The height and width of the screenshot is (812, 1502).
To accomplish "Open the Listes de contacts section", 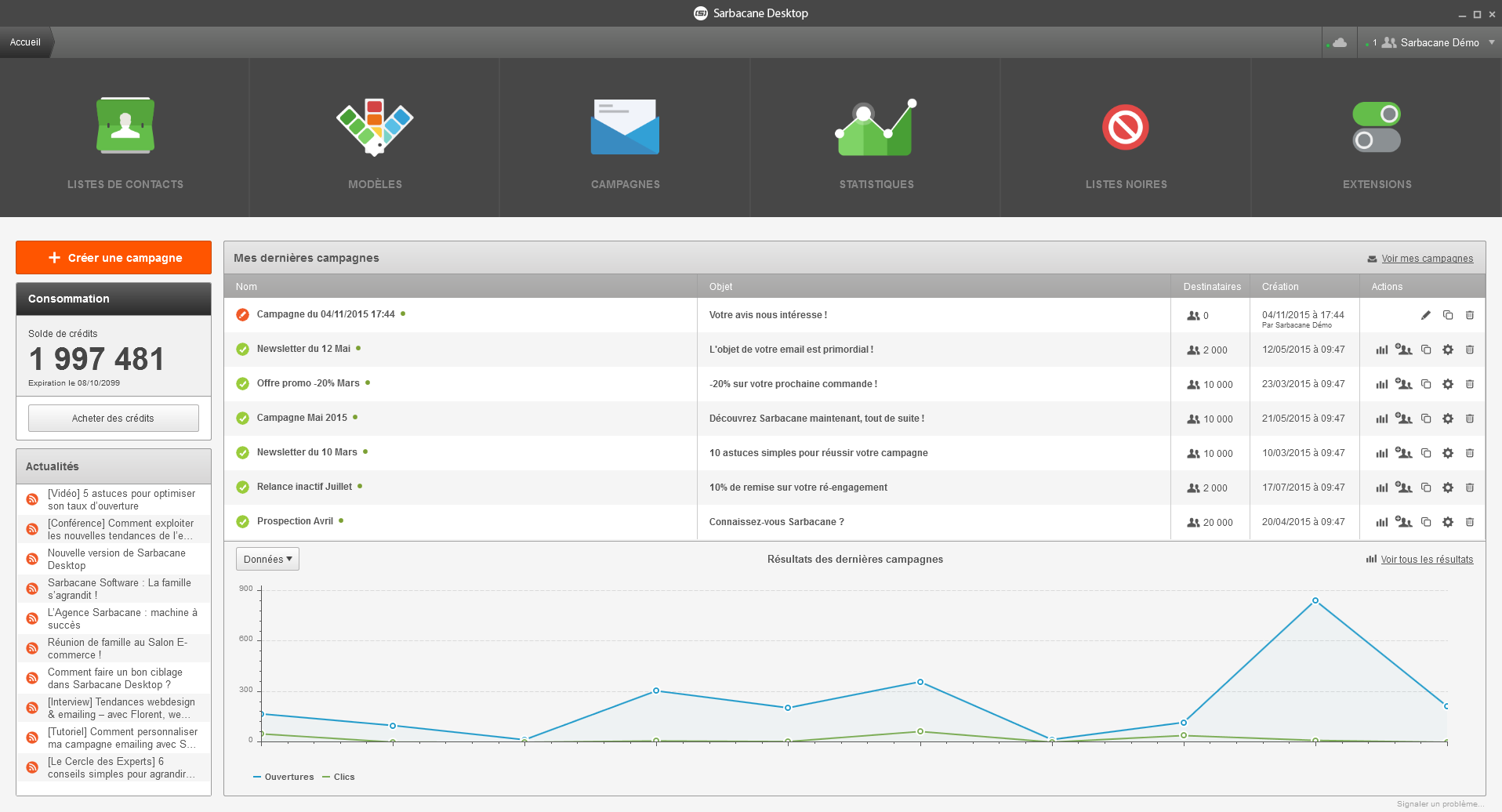I will click(x=125, y=141).
